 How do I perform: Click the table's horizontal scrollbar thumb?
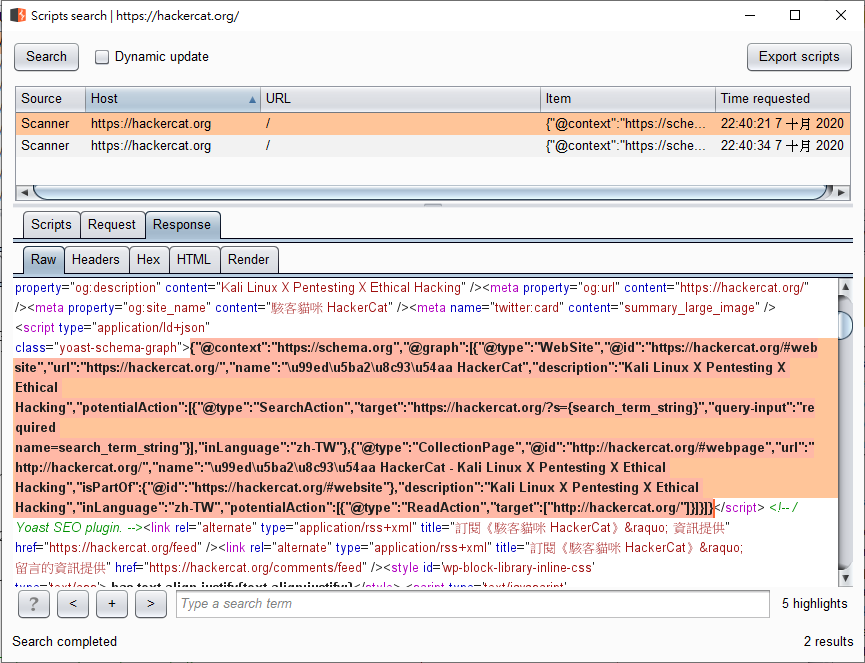[432, 193]
